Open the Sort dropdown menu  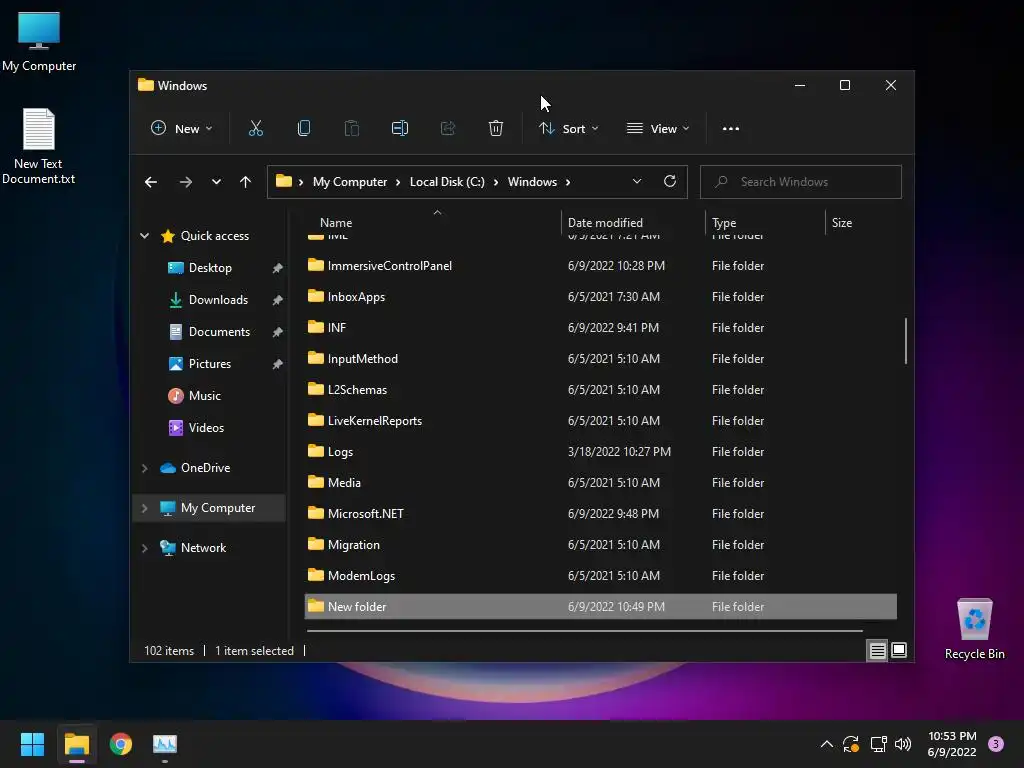tap(568, 129)
